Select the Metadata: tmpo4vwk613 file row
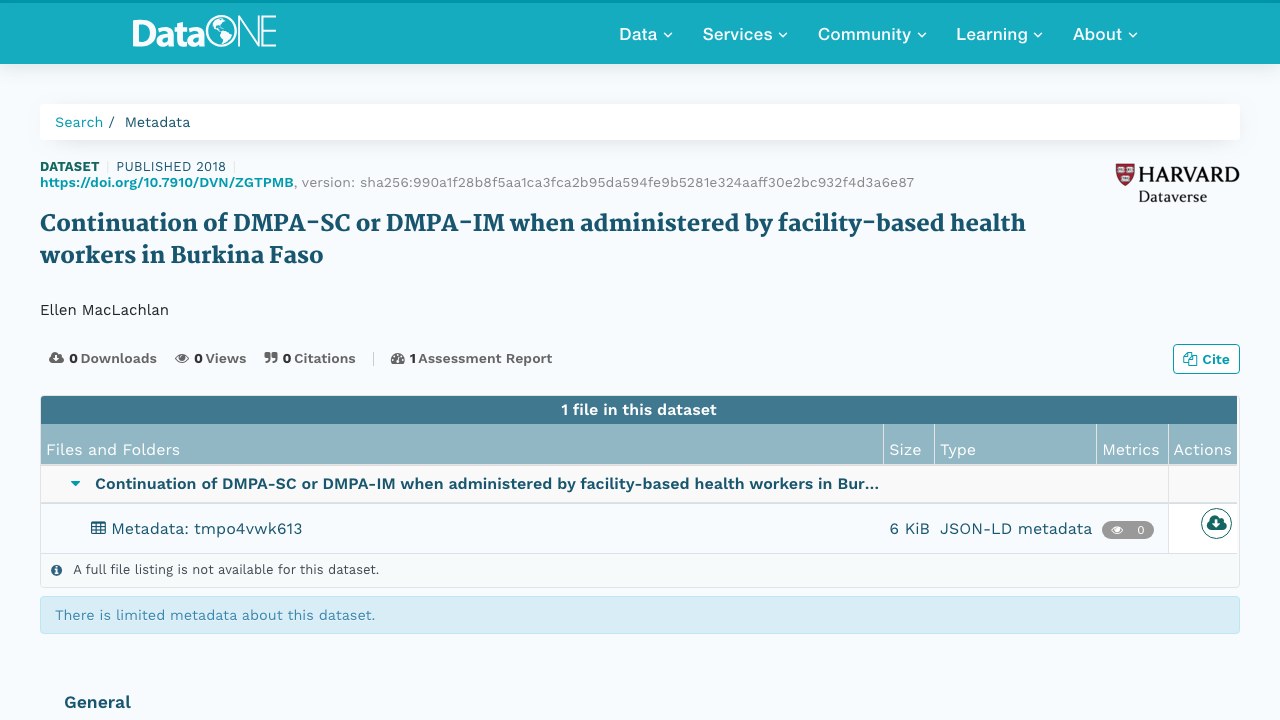Image resolution: width=1280 pixels, height=720 pixels. point(639,528)
